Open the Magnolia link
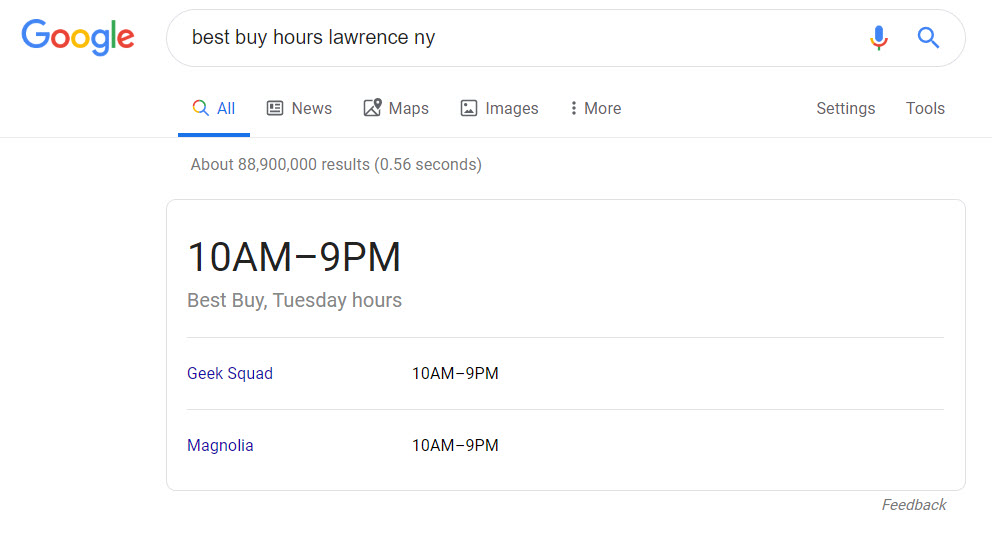This screenshot has height=534, width=992. pos(220,446)
